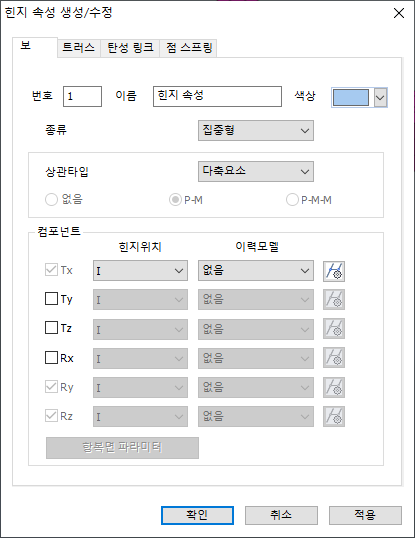Open Tx 힌지위치 dropdown
Screen dimensions: 415x538
pyautogui.click(x=140, y=271)
